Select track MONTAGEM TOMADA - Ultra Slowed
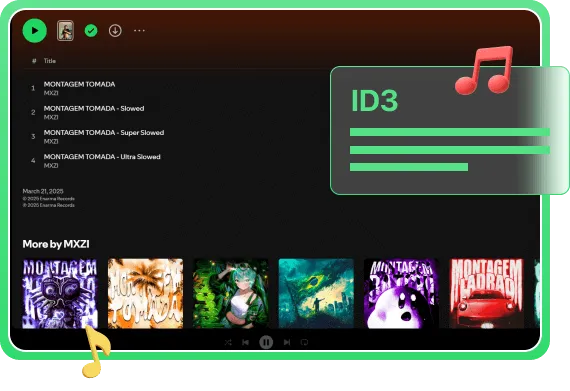Screen dimensions: 570x391 click(x=102, y=157)
